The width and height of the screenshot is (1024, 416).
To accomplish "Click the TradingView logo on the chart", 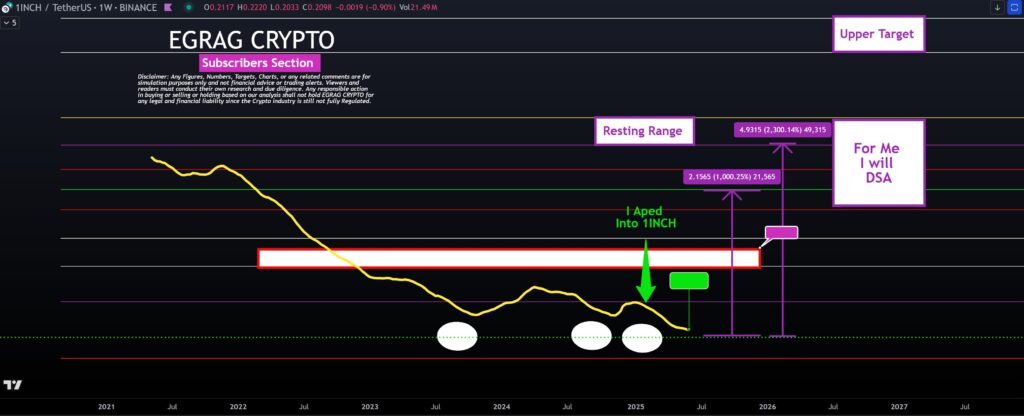I will [12, 385].
